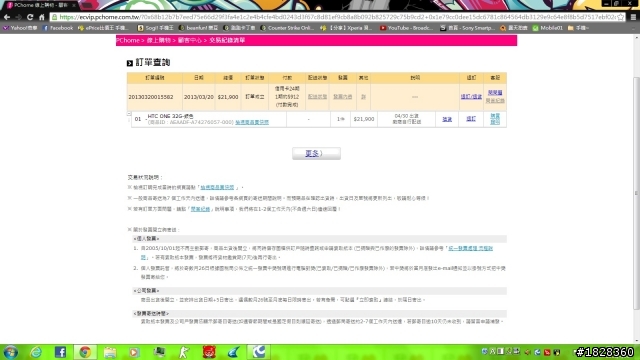Reload the page with the refresh icon
640x360 pixels.
(30, 17)
